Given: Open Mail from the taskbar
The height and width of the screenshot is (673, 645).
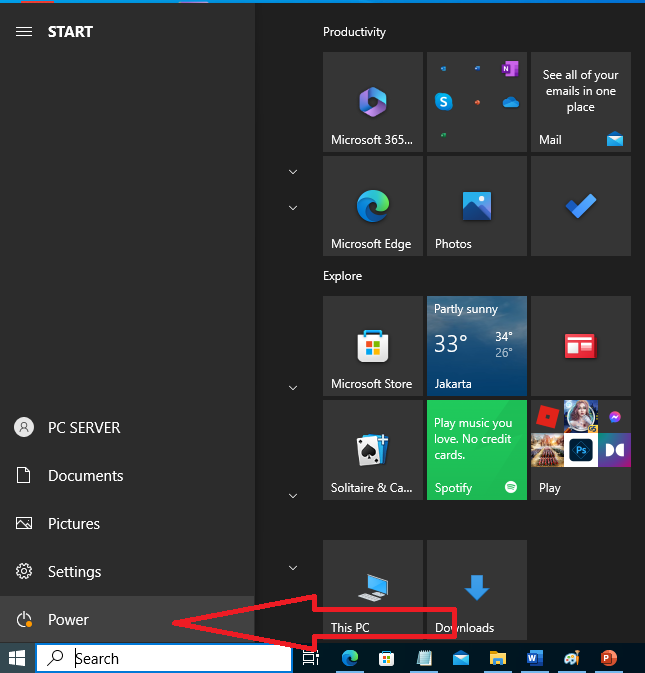Looking at the screenshot, I should point(461,658).
